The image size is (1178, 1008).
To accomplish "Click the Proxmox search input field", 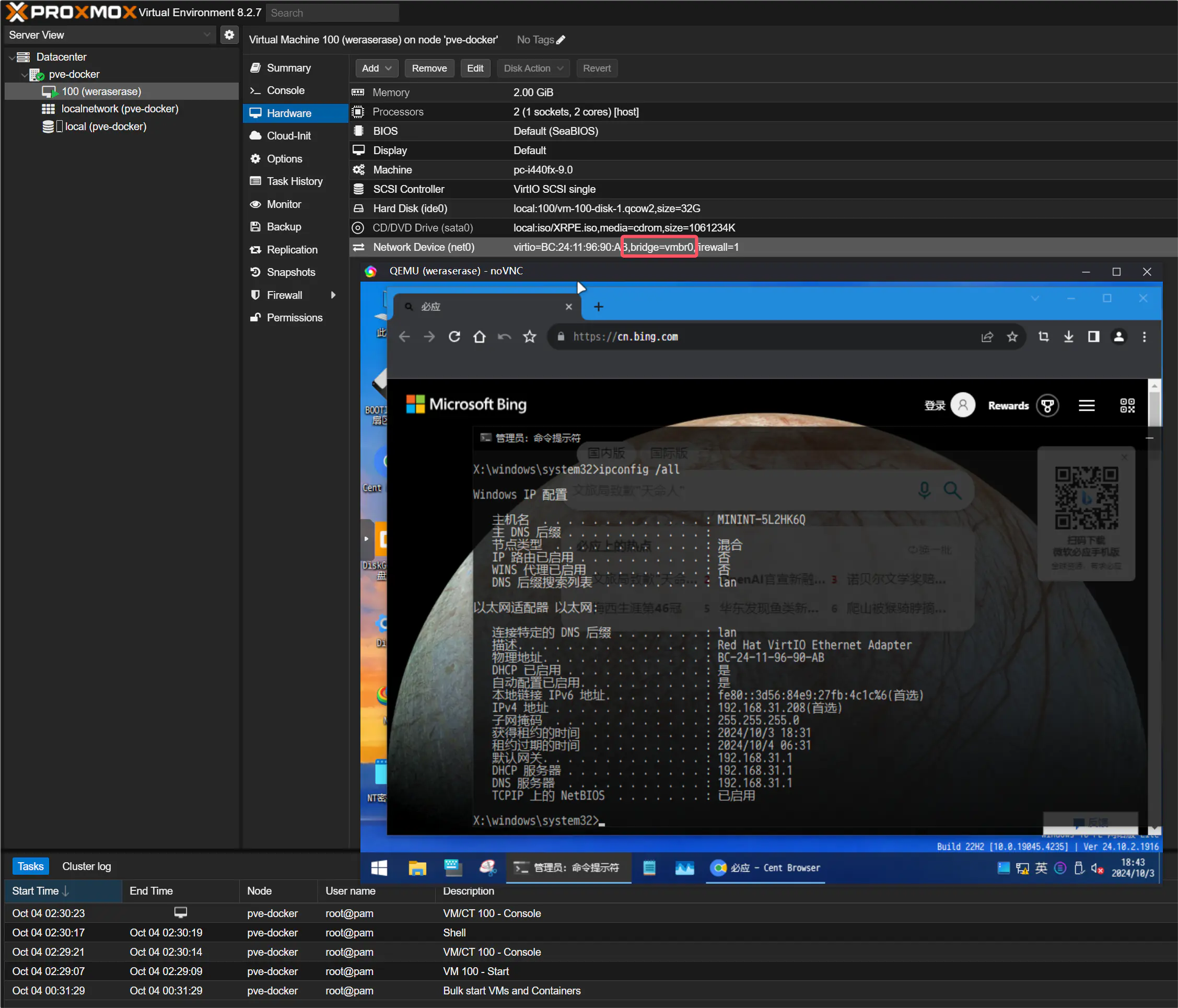I will click(333, 13).
